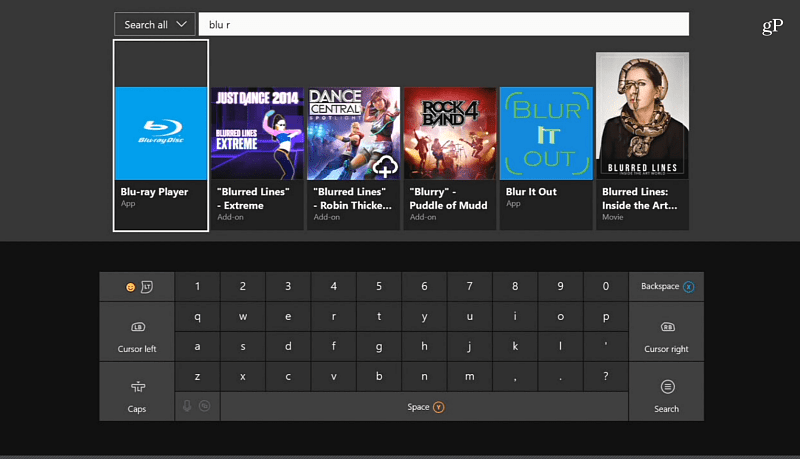Click the search text field containing 'blu r'
Image resolution: width=800 pixels, height=459 pixels.
click(x=444, y=24)
